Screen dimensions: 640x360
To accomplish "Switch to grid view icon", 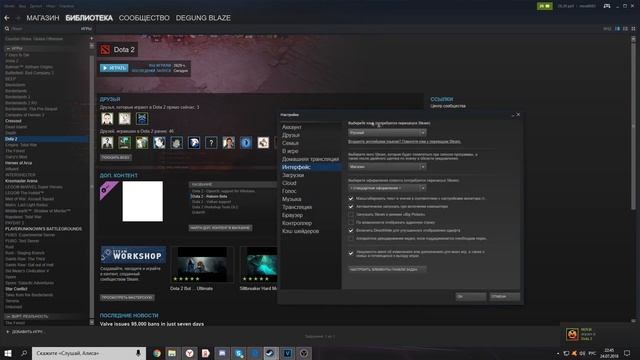I will [633, 29].
